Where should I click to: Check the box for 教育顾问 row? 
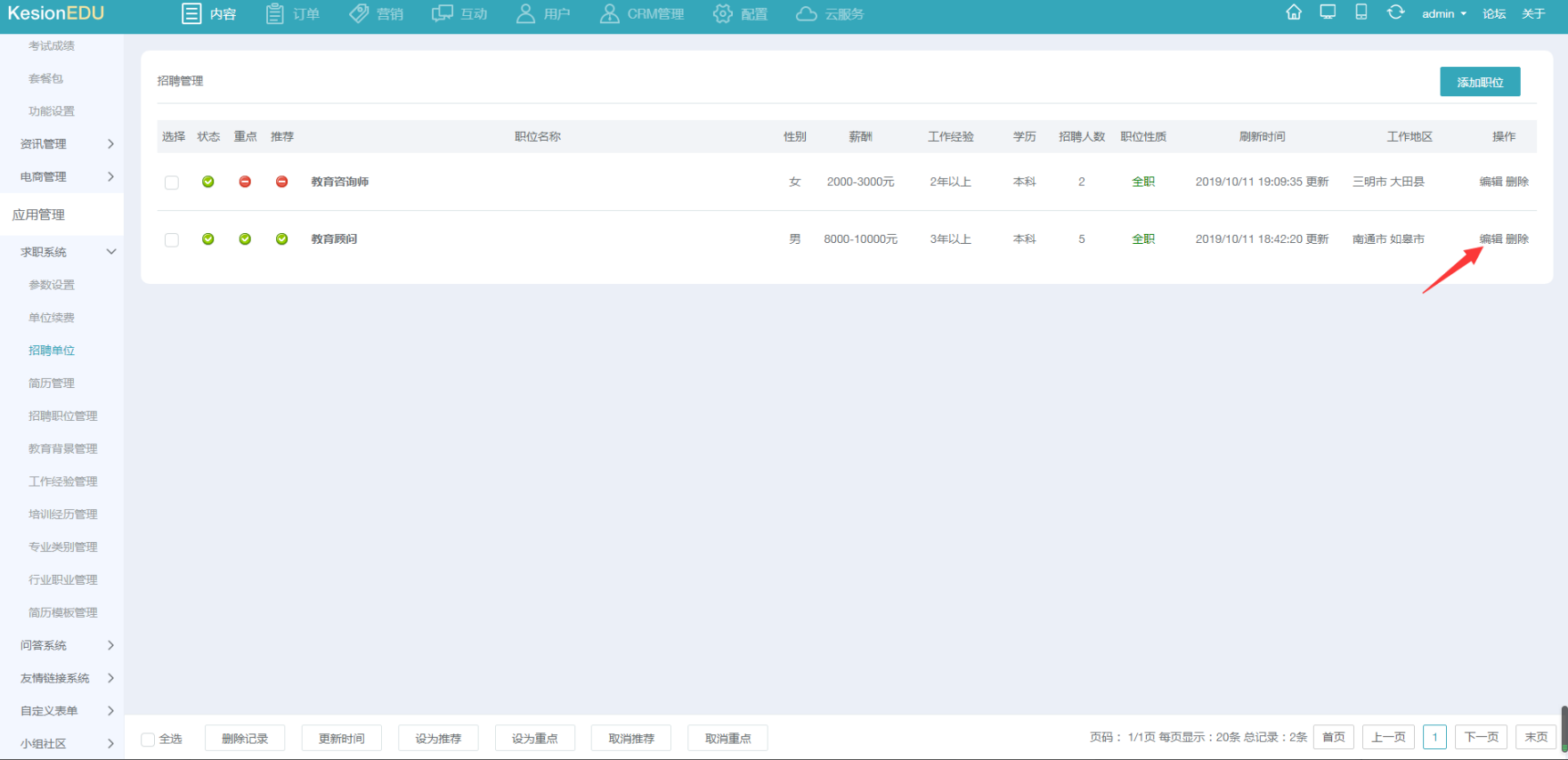[x=172, y=240]
